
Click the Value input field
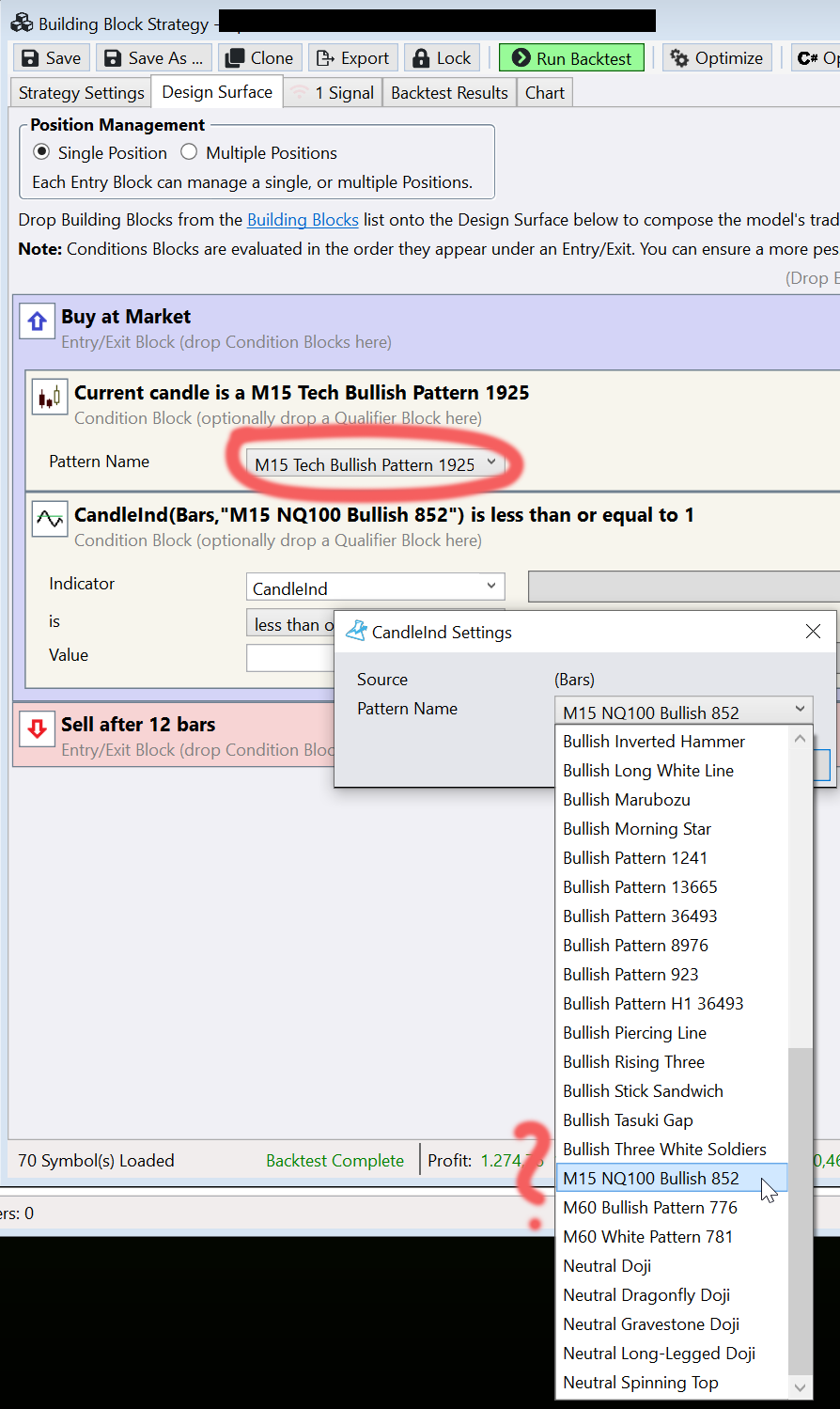pyautogui.click(x=290, y=657)
